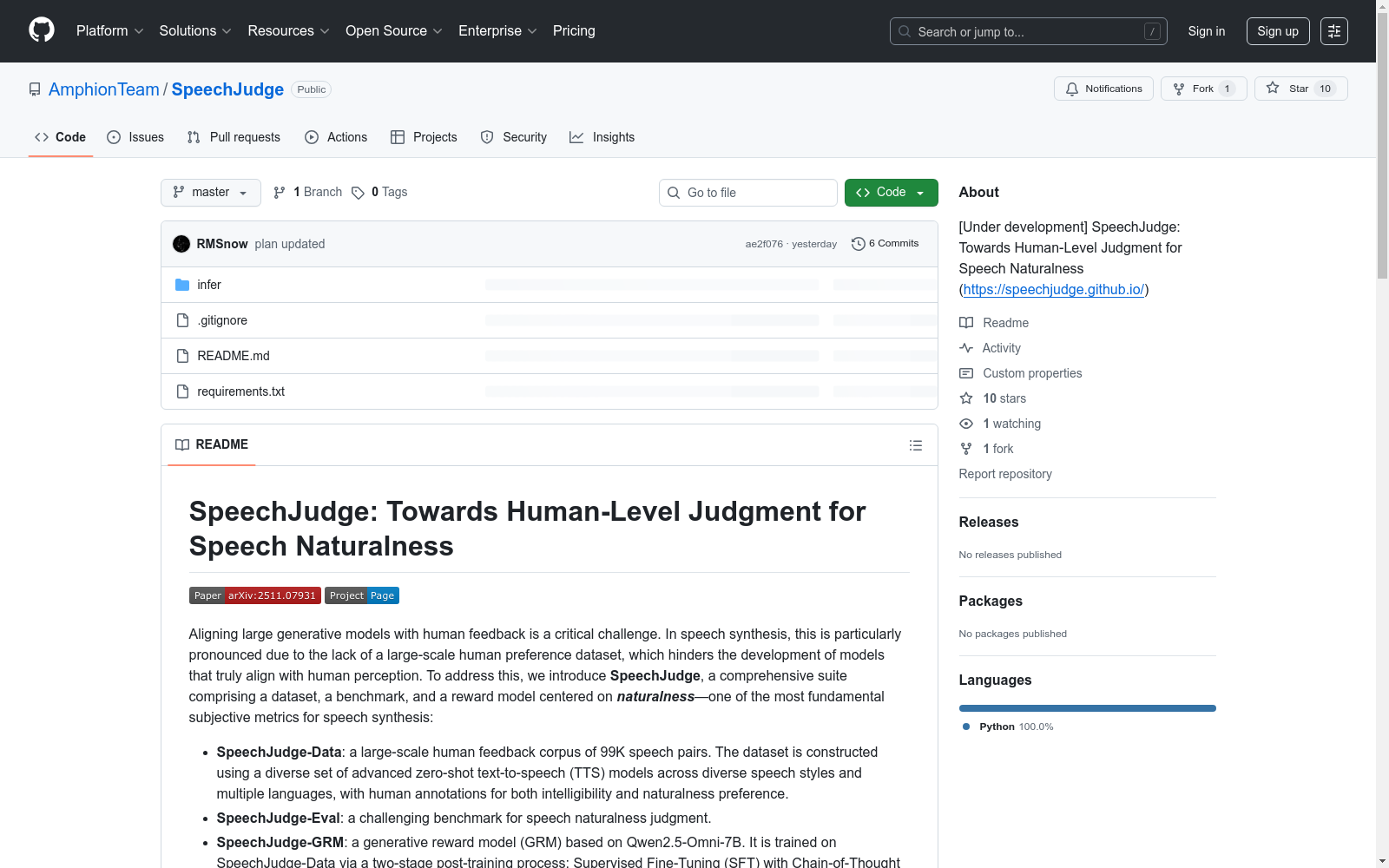Open the Open Source dropdown
Screen dimensions: 1389x868
[394, 30]
